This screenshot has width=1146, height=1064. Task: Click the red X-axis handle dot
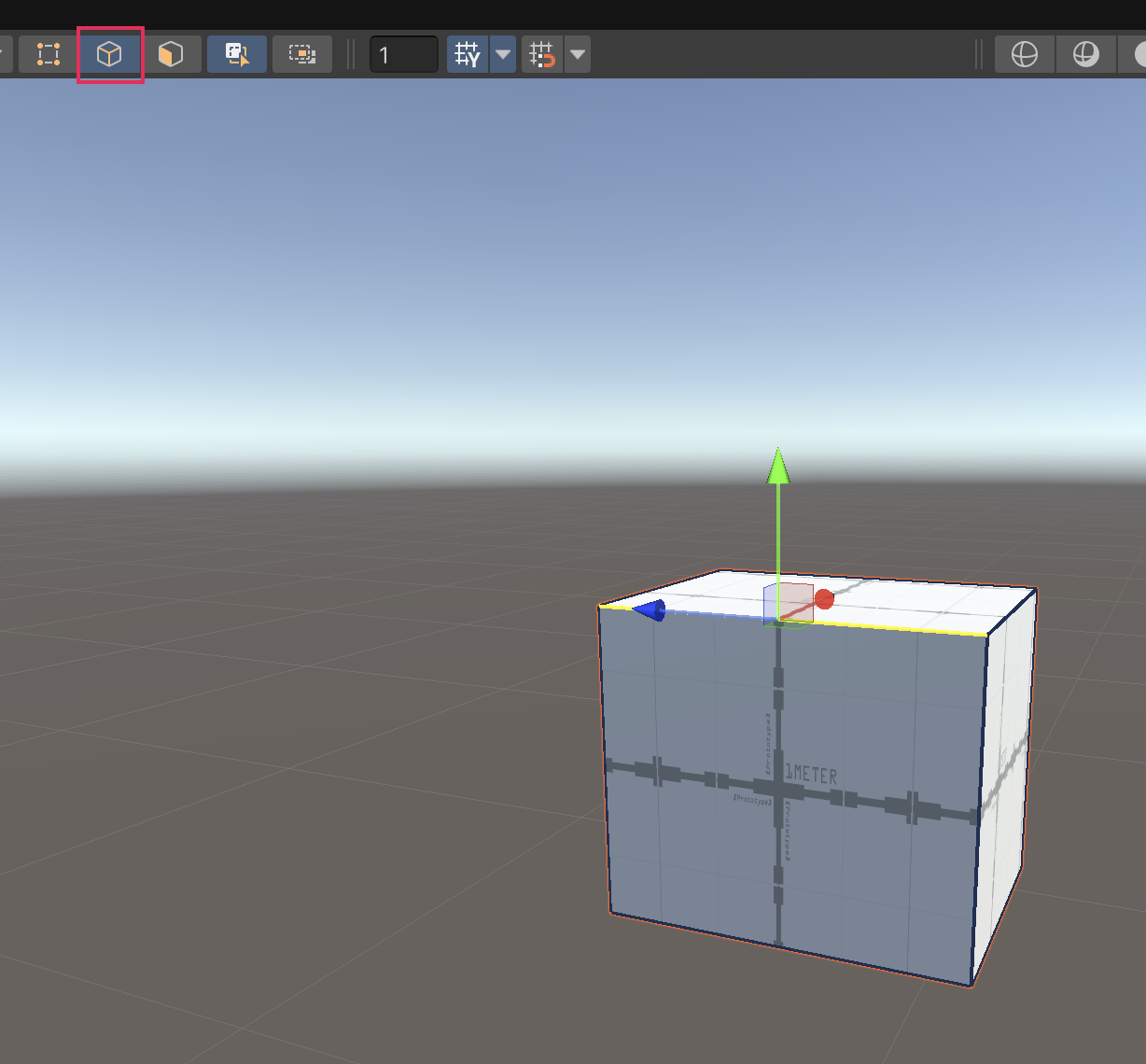(824, 598)
